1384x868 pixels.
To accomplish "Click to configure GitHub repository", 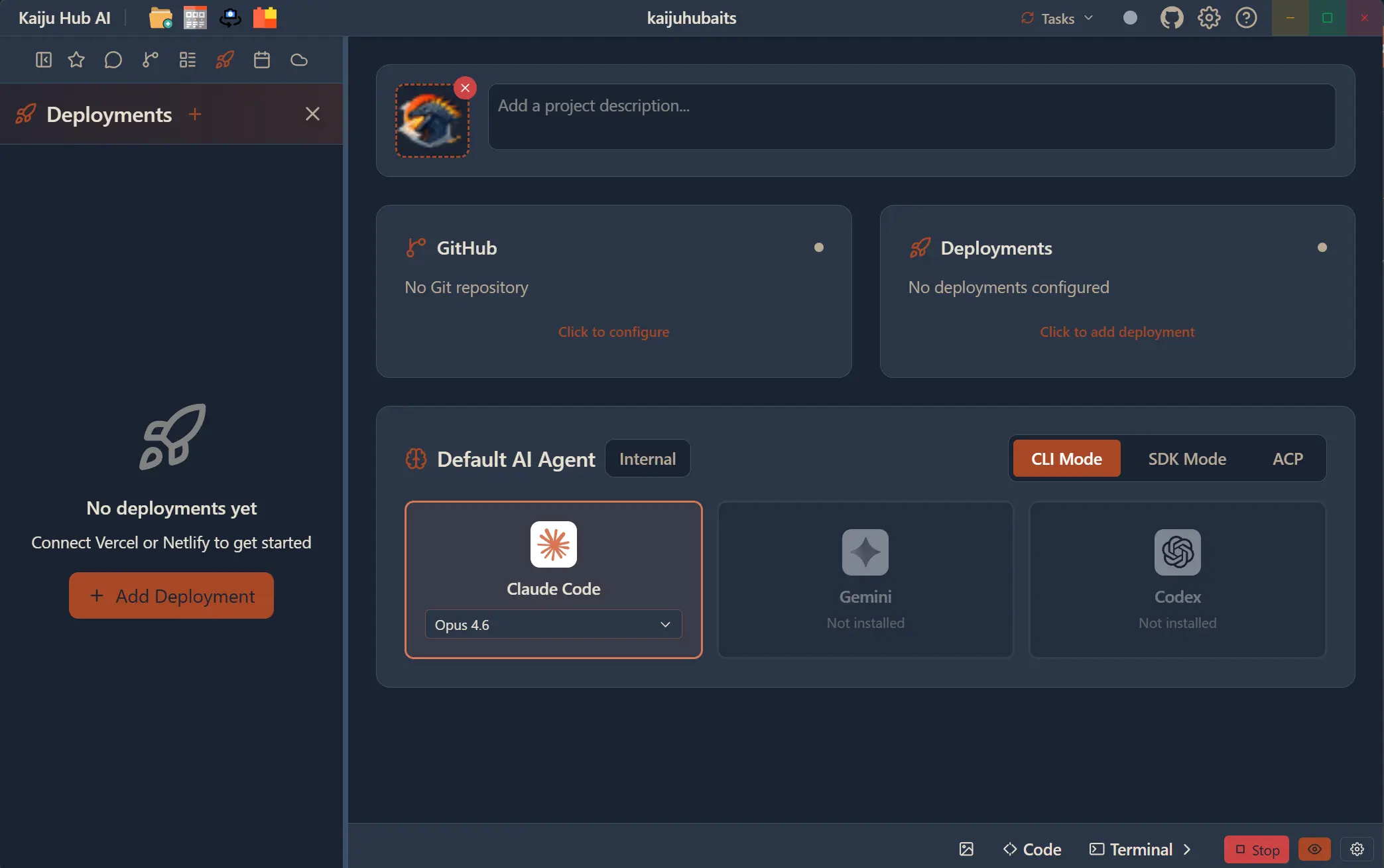I will [613, 332].
